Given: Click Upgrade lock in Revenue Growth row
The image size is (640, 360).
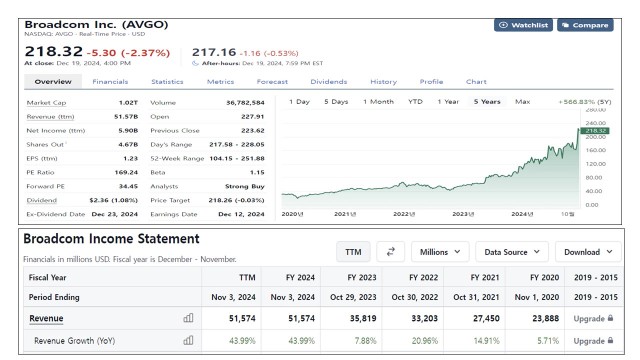Looking at the screenshot, I should click(593, 341).
